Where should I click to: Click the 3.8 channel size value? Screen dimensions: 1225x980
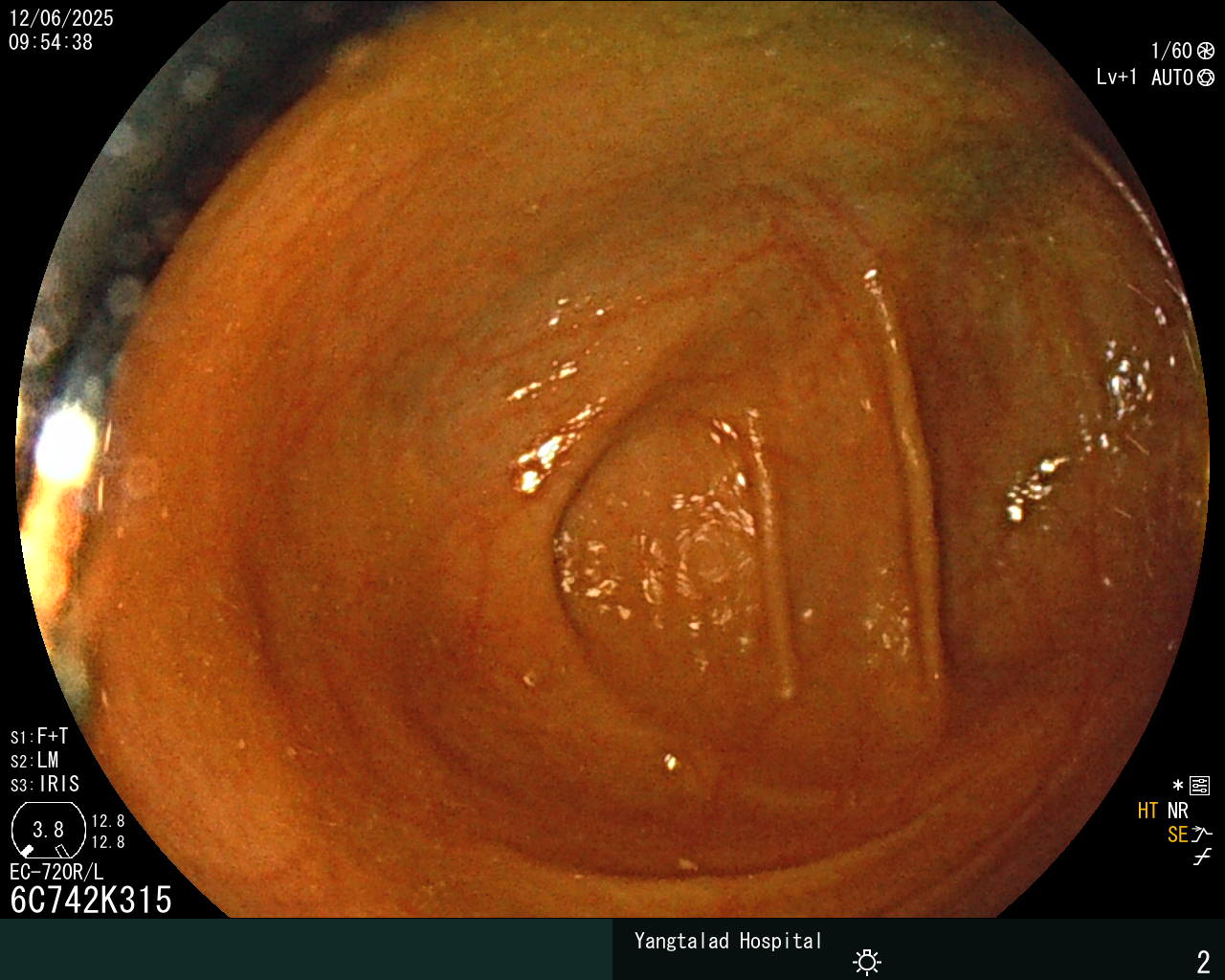tap(48, 829)
